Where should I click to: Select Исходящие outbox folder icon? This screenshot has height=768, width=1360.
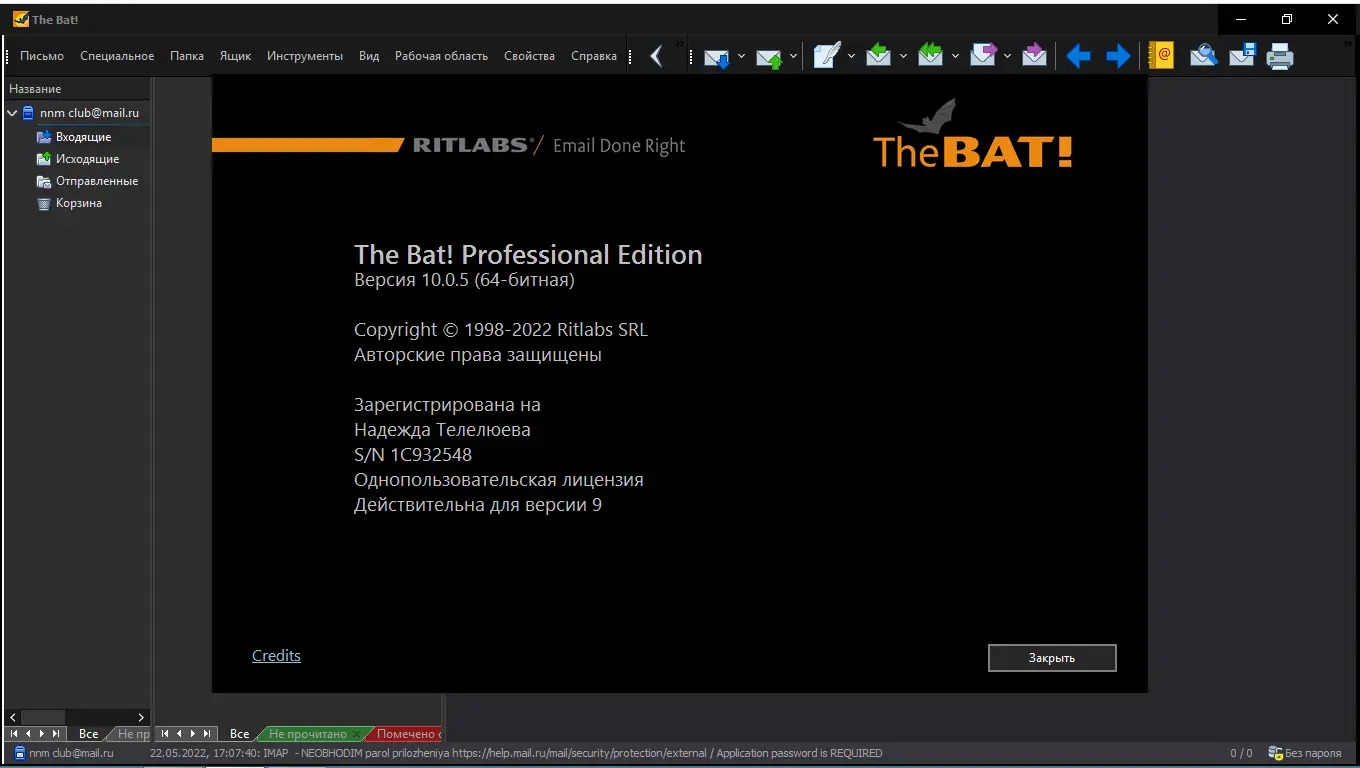click(x=43, y=159)
